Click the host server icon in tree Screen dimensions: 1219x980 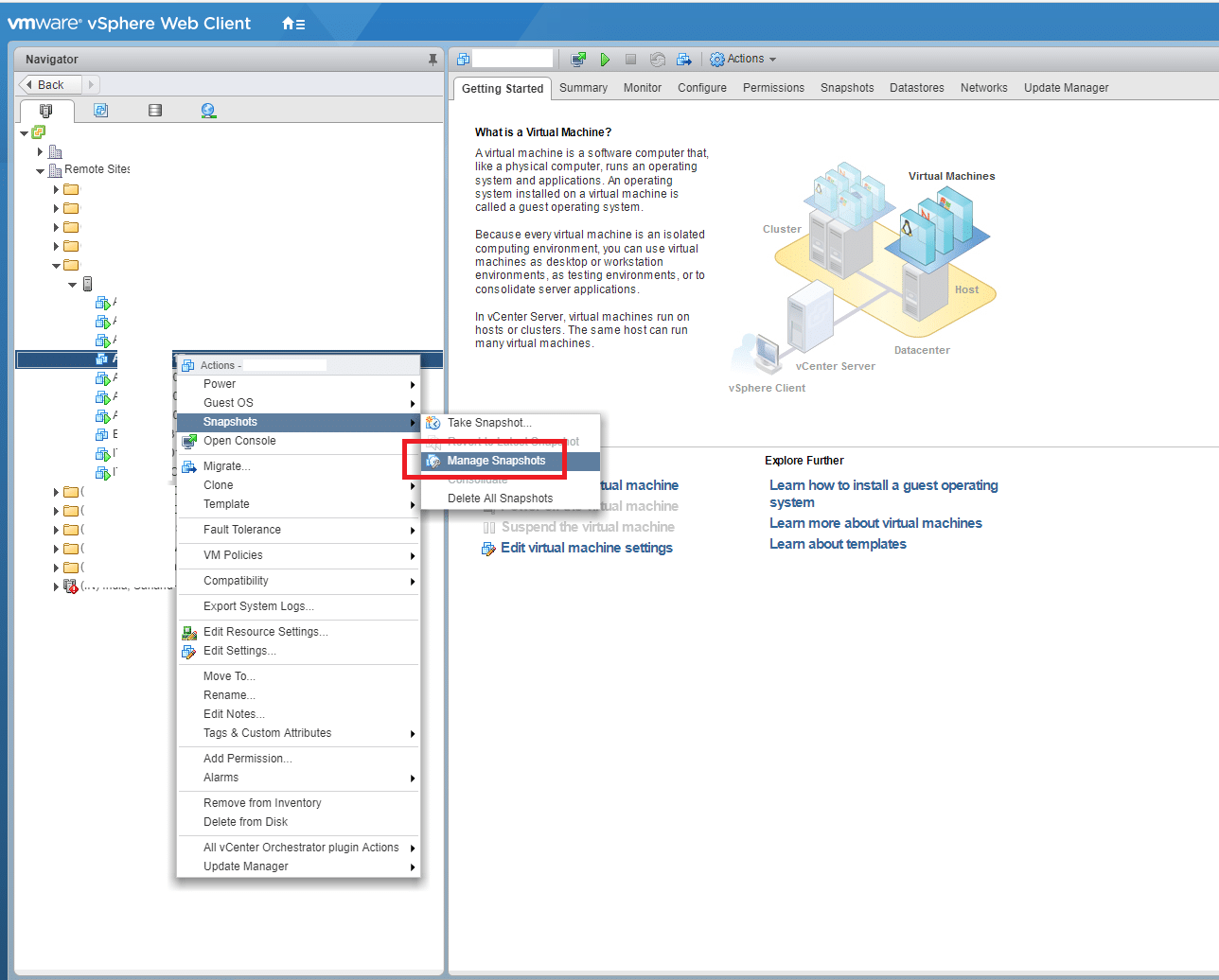coord(87,284)
